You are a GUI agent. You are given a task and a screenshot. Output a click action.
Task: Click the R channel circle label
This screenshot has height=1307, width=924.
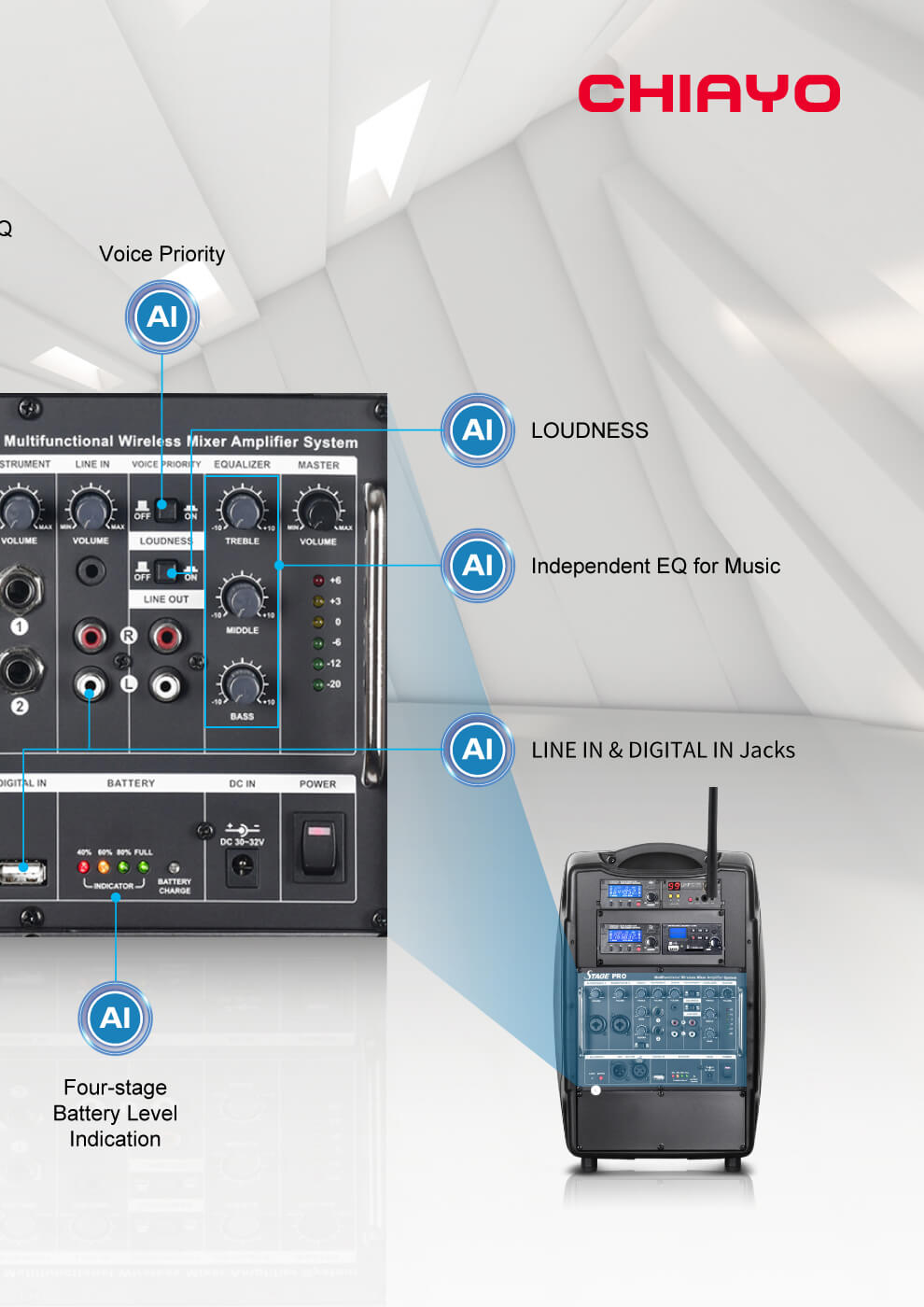pos(129,636)
